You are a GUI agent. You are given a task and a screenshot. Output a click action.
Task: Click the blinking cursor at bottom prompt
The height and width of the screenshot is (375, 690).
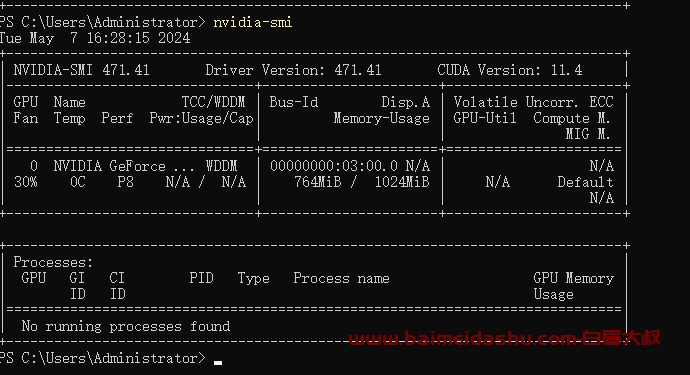[218, 363]
